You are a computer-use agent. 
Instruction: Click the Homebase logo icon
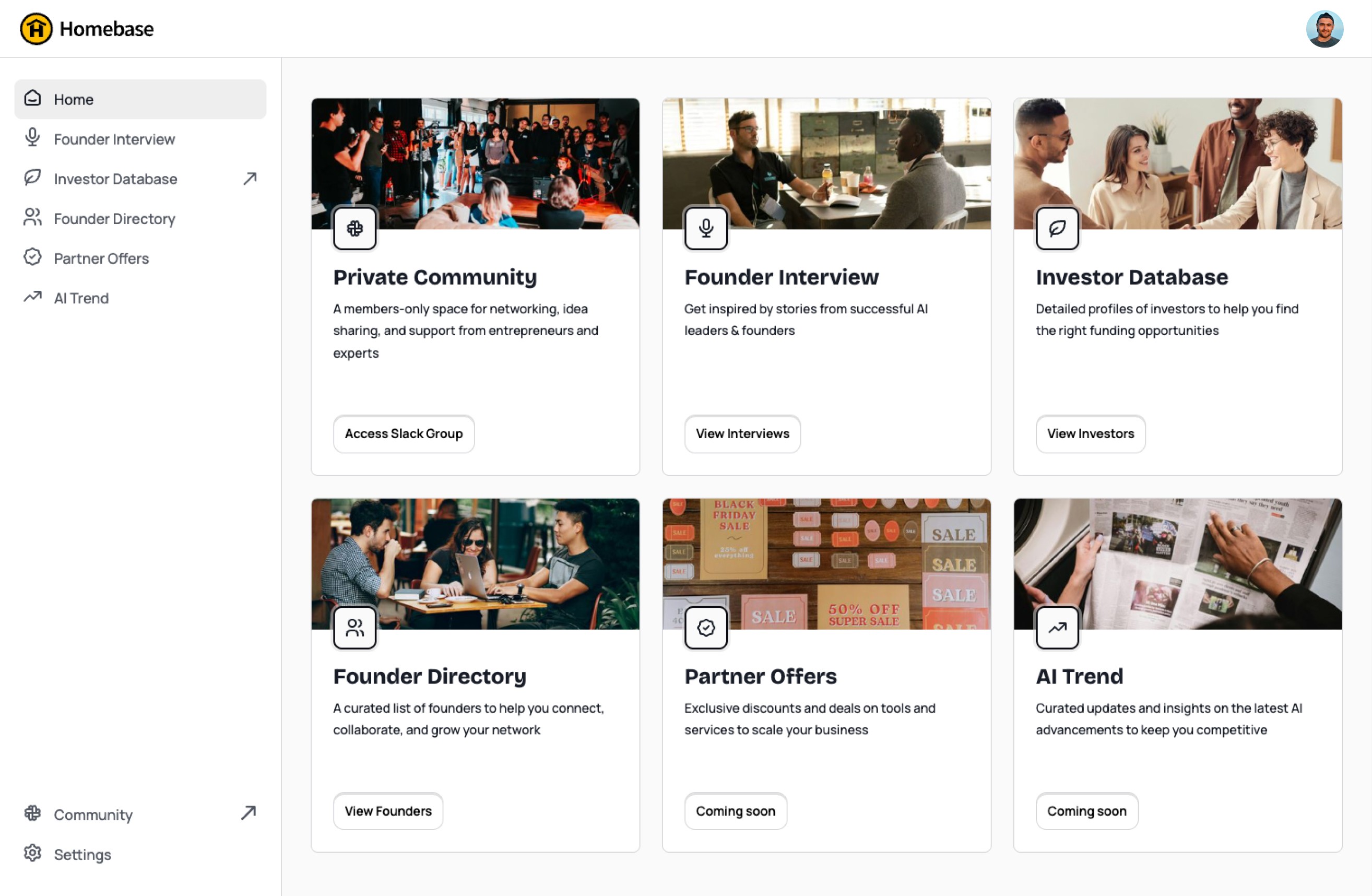pos(36,28)
